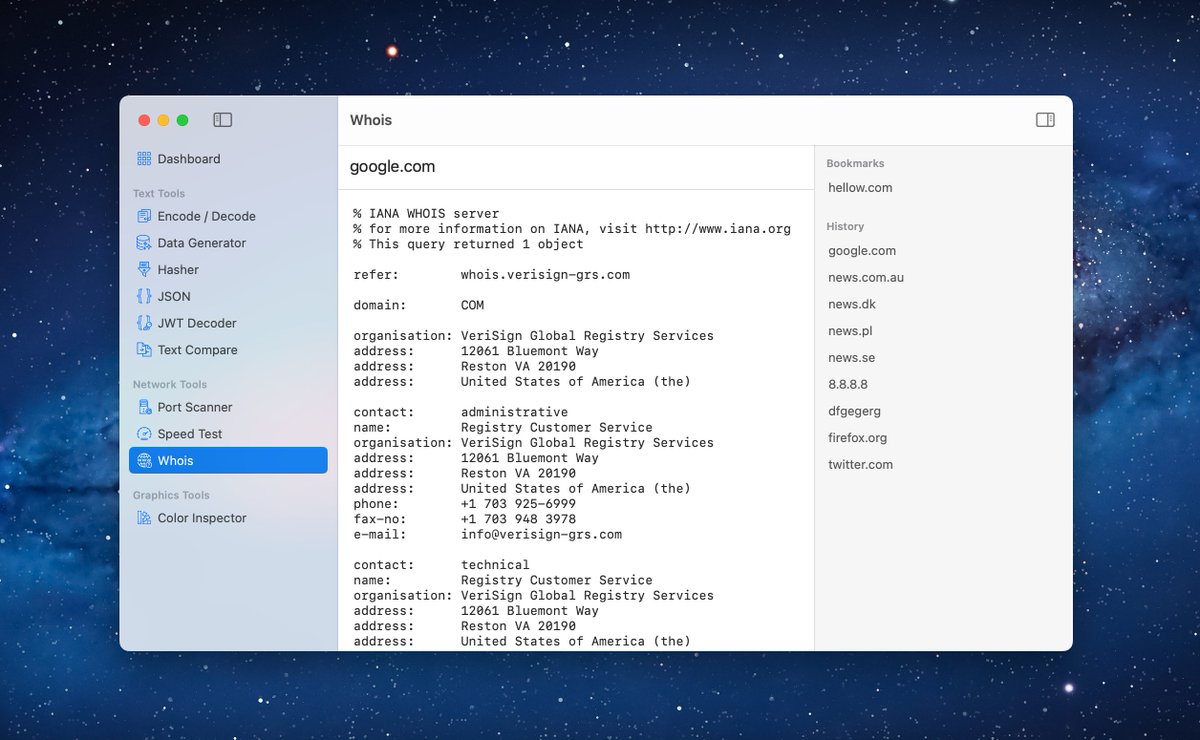The width and height of the screenshot is (1200, 740).
Task: Click the Data Generator database icon
Action: pos(144,243)
